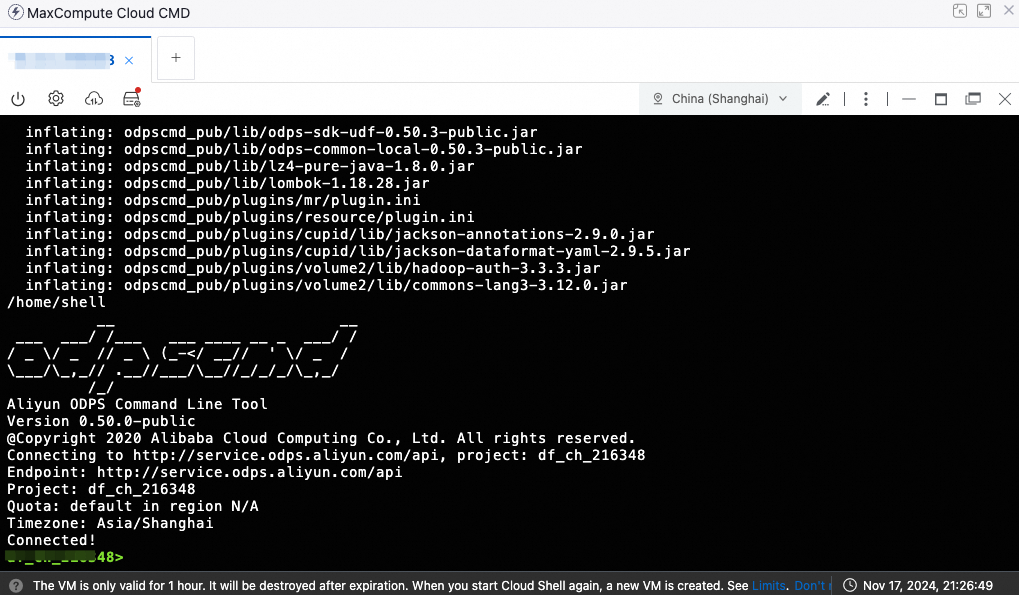
Task: Open the storage icon with red dot
Action: click(131, 98)
